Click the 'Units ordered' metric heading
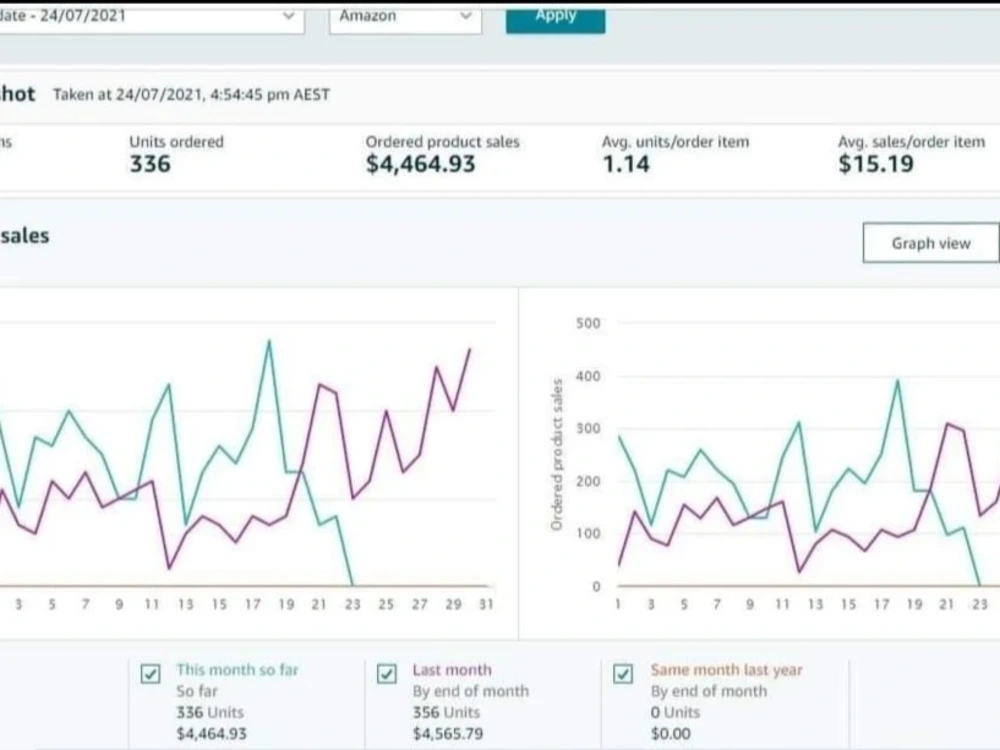 pyautogui.click(x=177, y=142)
